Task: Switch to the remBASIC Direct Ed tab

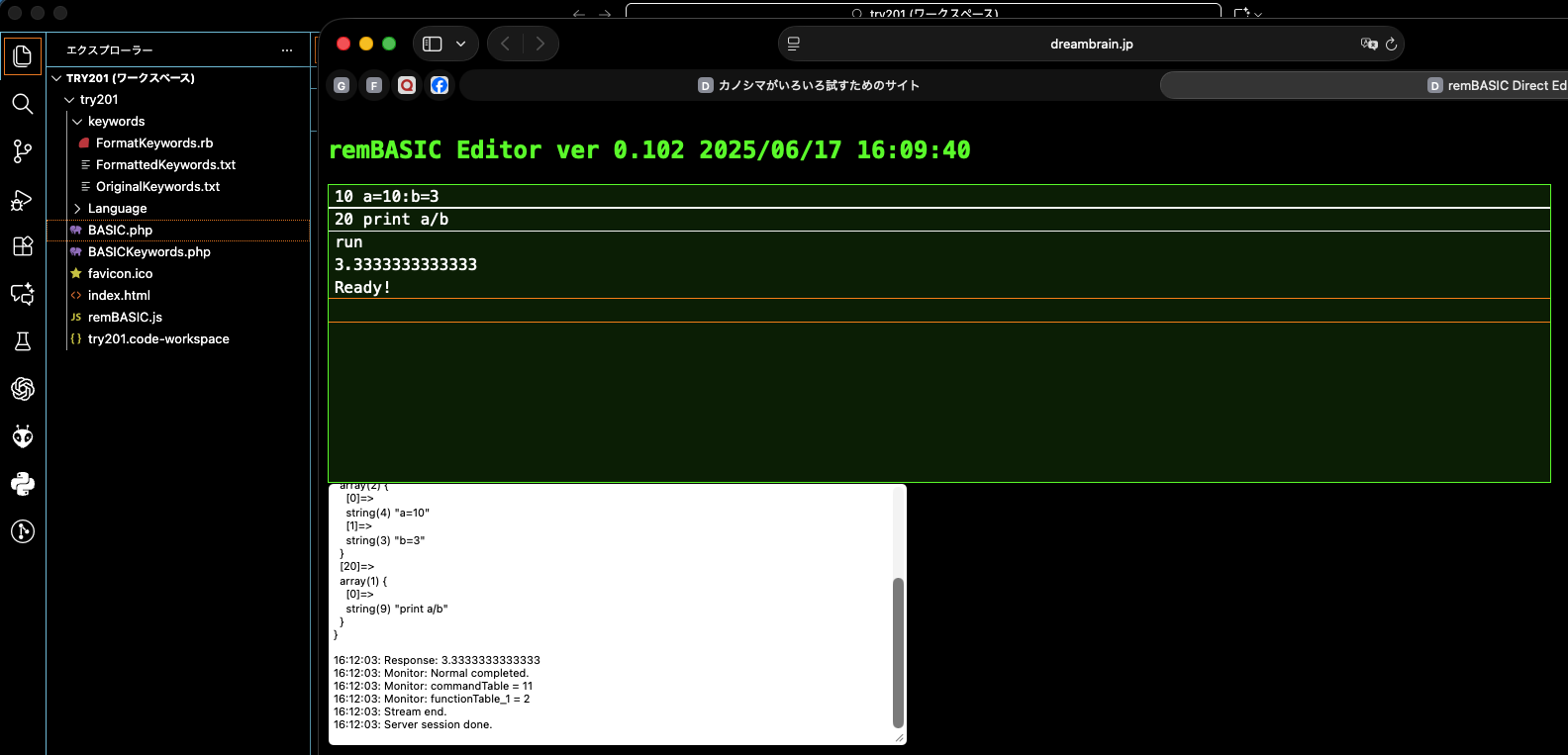Action: click(x=1496, y=85)
